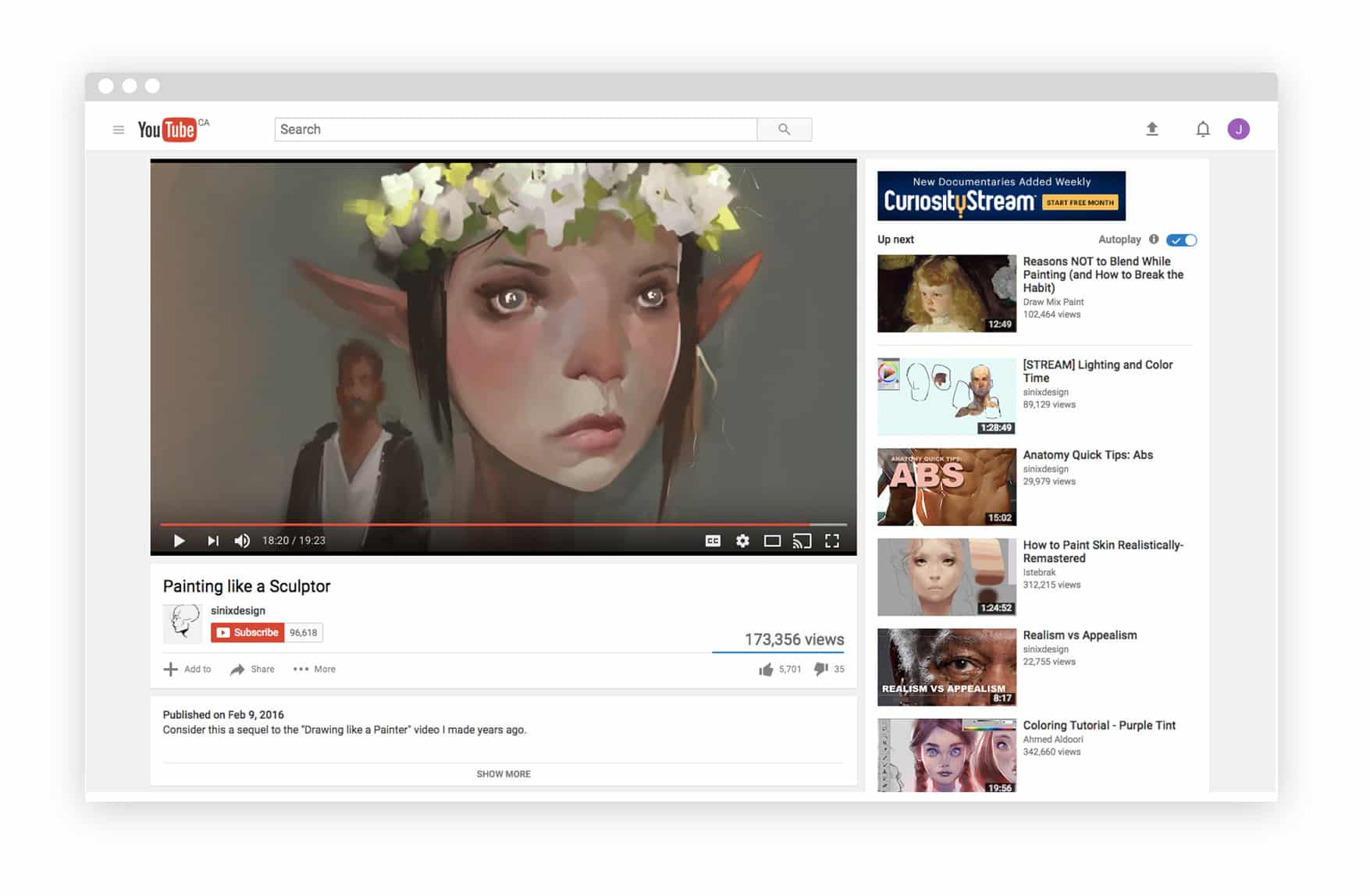Open How to Paint Skin Realistically title
1370x896 pixels.
tap(1103, 551)
